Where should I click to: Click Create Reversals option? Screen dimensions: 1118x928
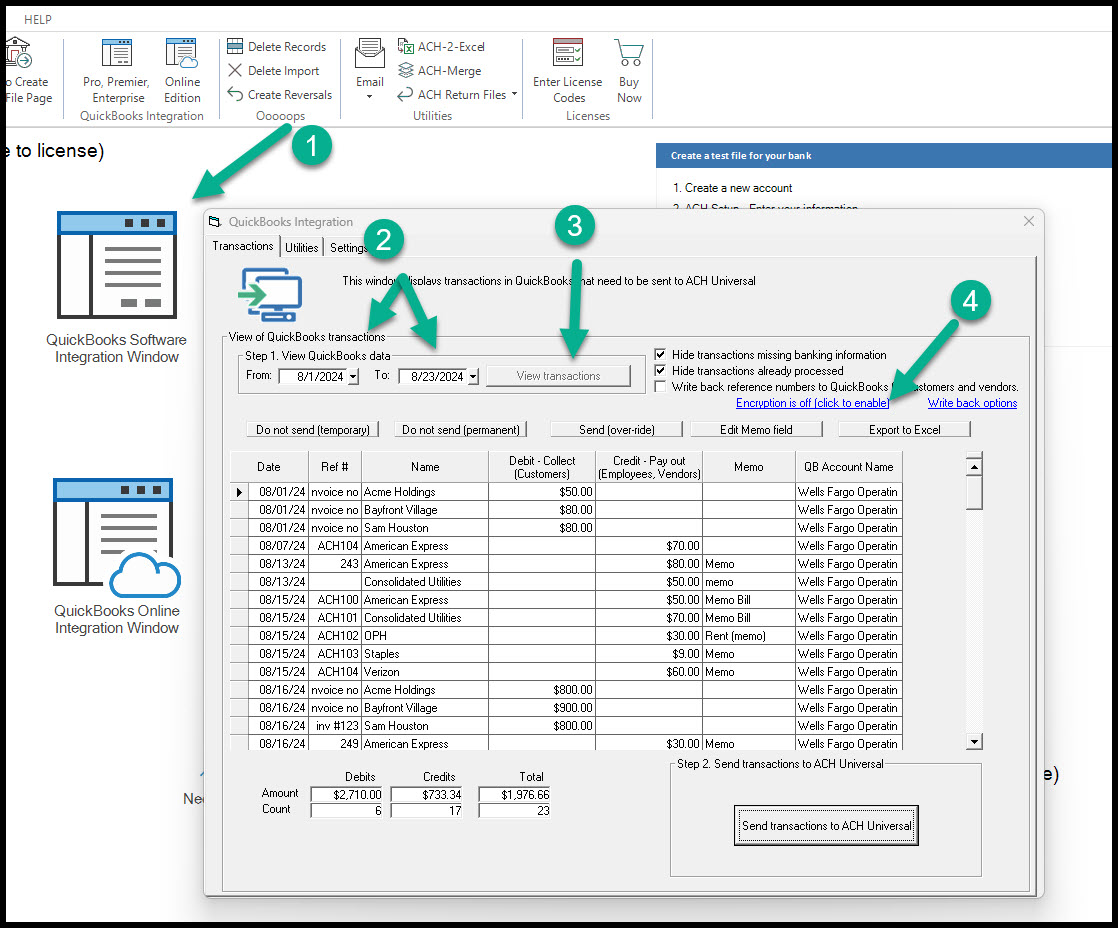(x=280, y=94)
